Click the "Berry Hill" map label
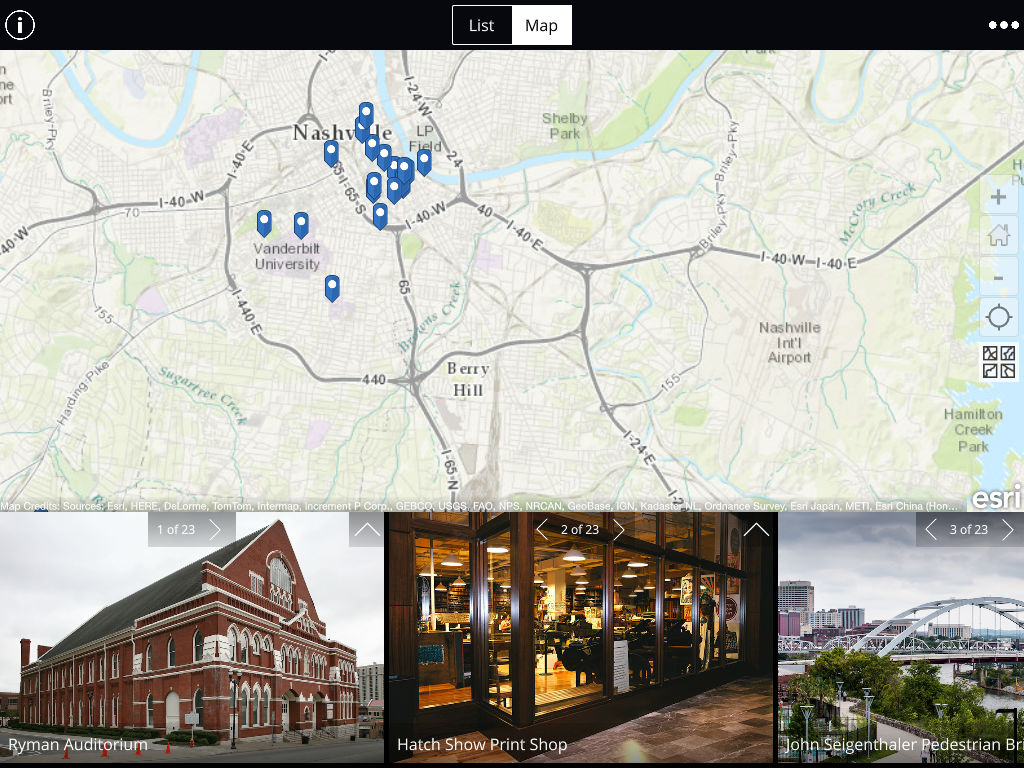The image size is (1024, 768). [468, 379]
